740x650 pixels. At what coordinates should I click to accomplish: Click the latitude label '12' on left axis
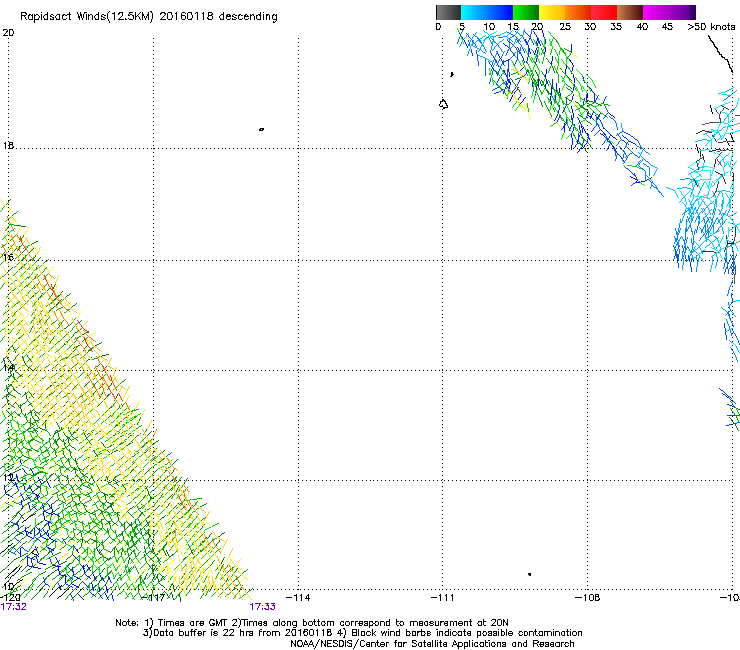(x=8, y=477)
